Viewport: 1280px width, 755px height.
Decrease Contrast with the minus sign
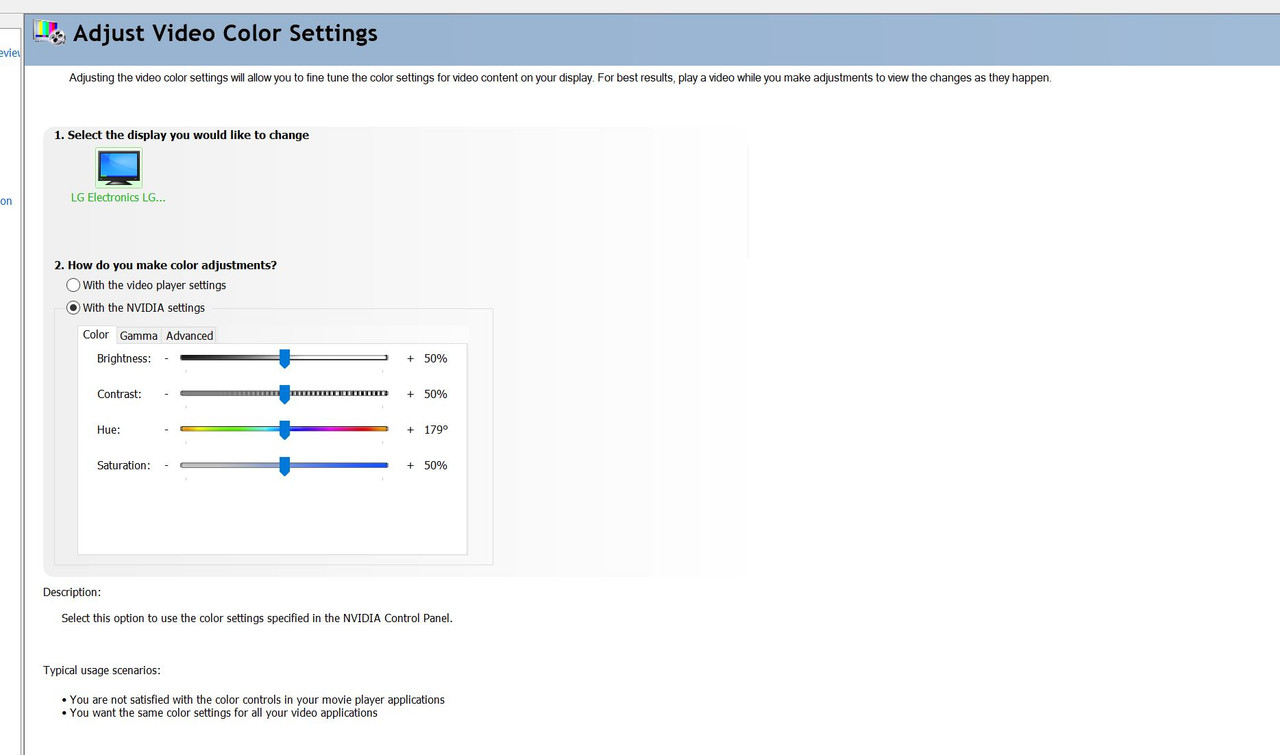tap(166, 394)
